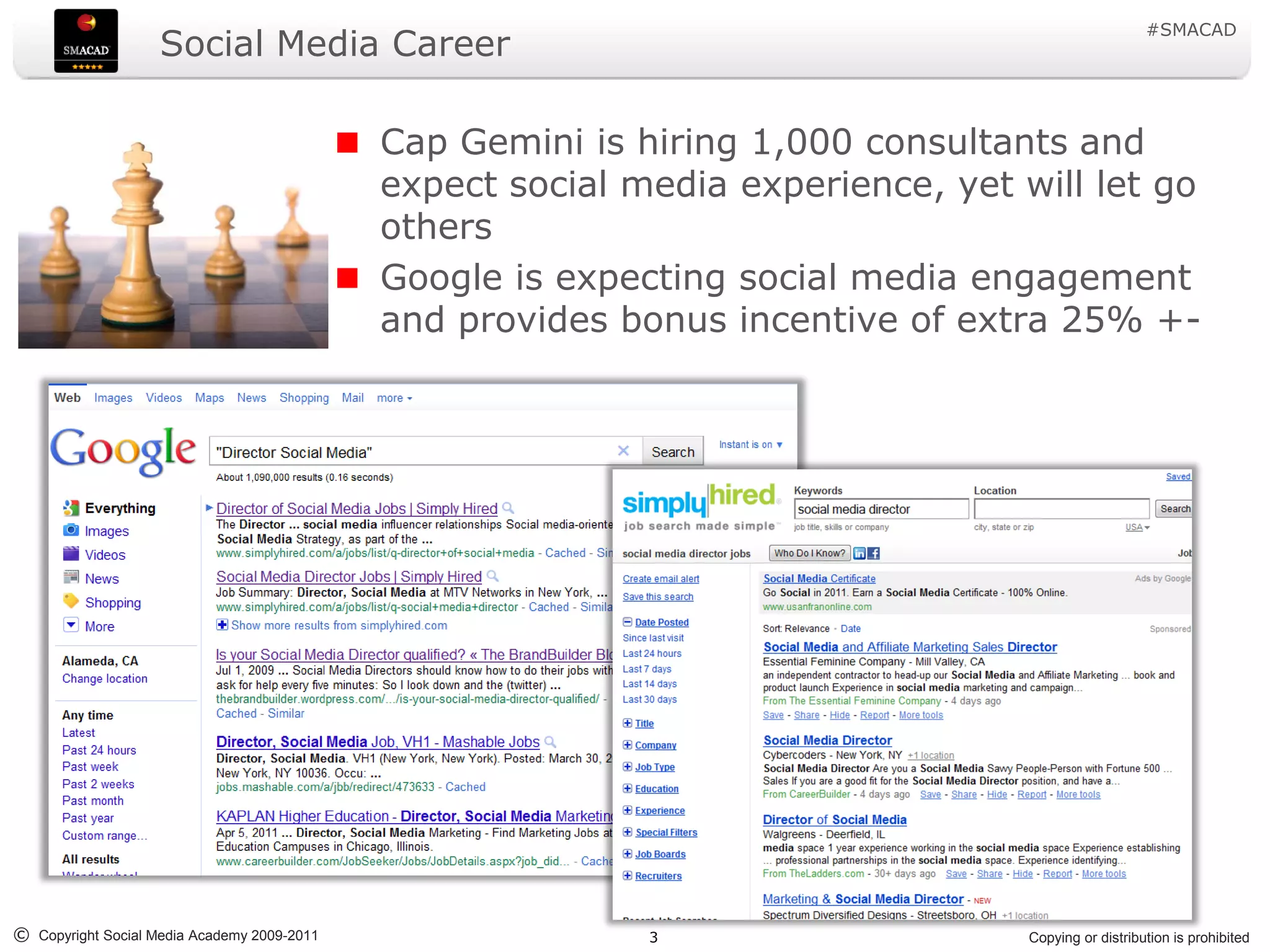The height and width of the screenshot is (952, 1270).
Task: Click the SimplyHired Search button
Action: 1174,509
